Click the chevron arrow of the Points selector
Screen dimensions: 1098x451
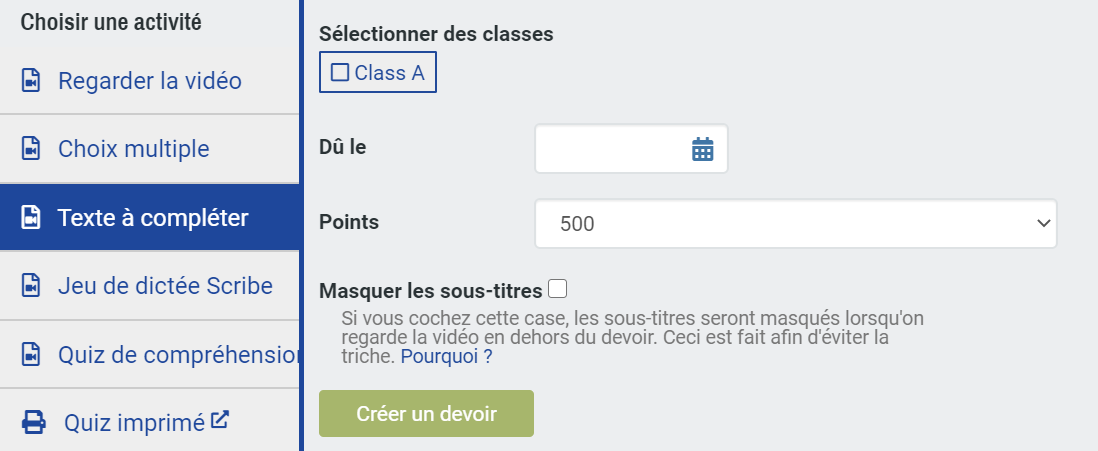click(1043, 223)
